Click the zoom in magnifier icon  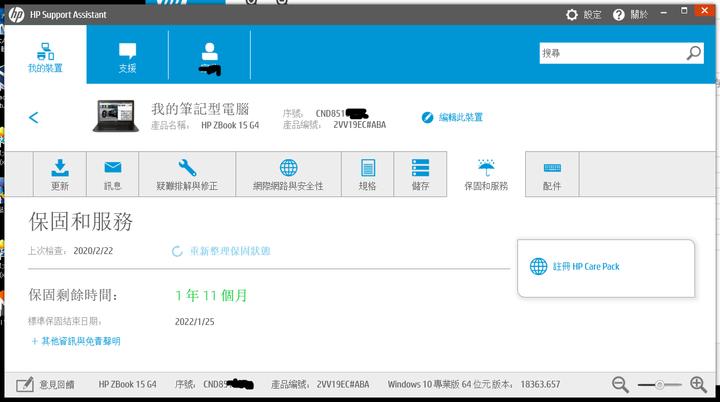point(698,384)
